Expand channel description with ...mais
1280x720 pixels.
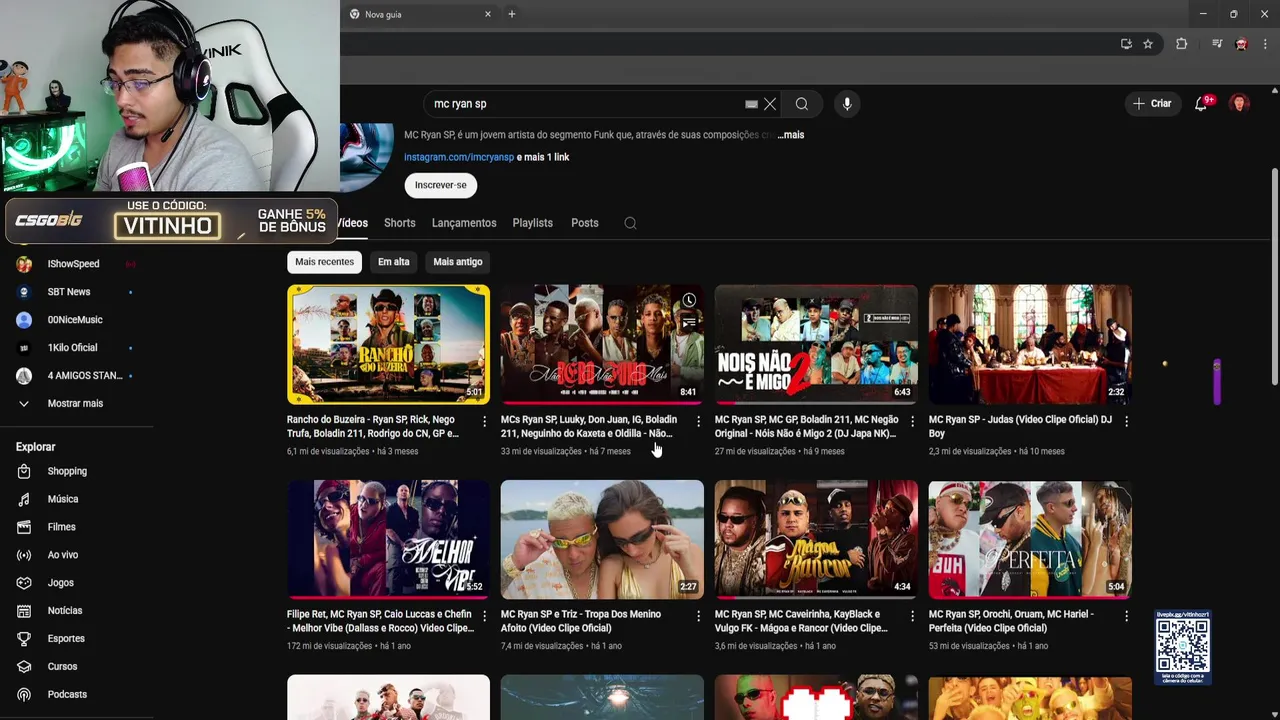pos(791,135)
